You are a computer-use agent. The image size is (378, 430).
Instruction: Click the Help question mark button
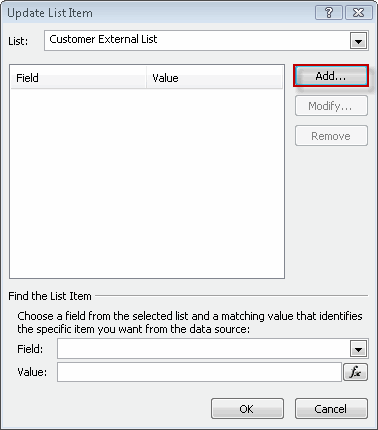pos(329,13)
